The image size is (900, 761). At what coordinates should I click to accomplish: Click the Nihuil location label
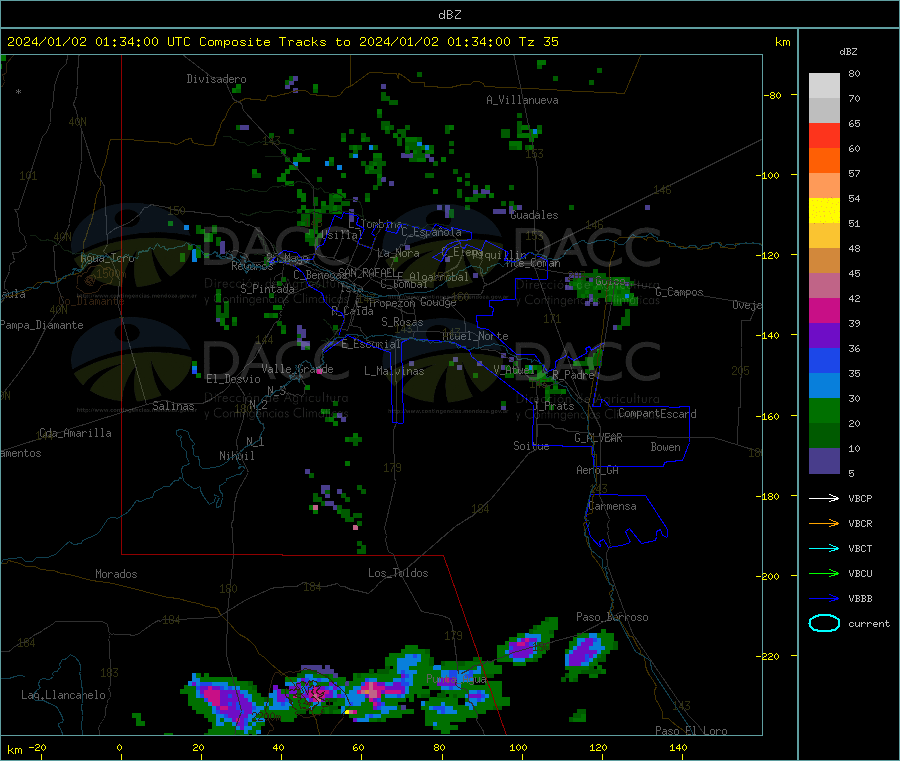(x=237, y=456)
